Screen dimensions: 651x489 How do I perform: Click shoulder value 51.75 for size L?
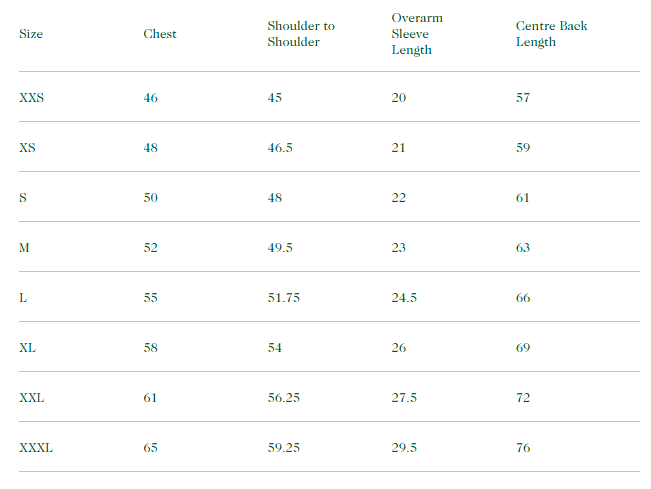click(x=284, y=298)
